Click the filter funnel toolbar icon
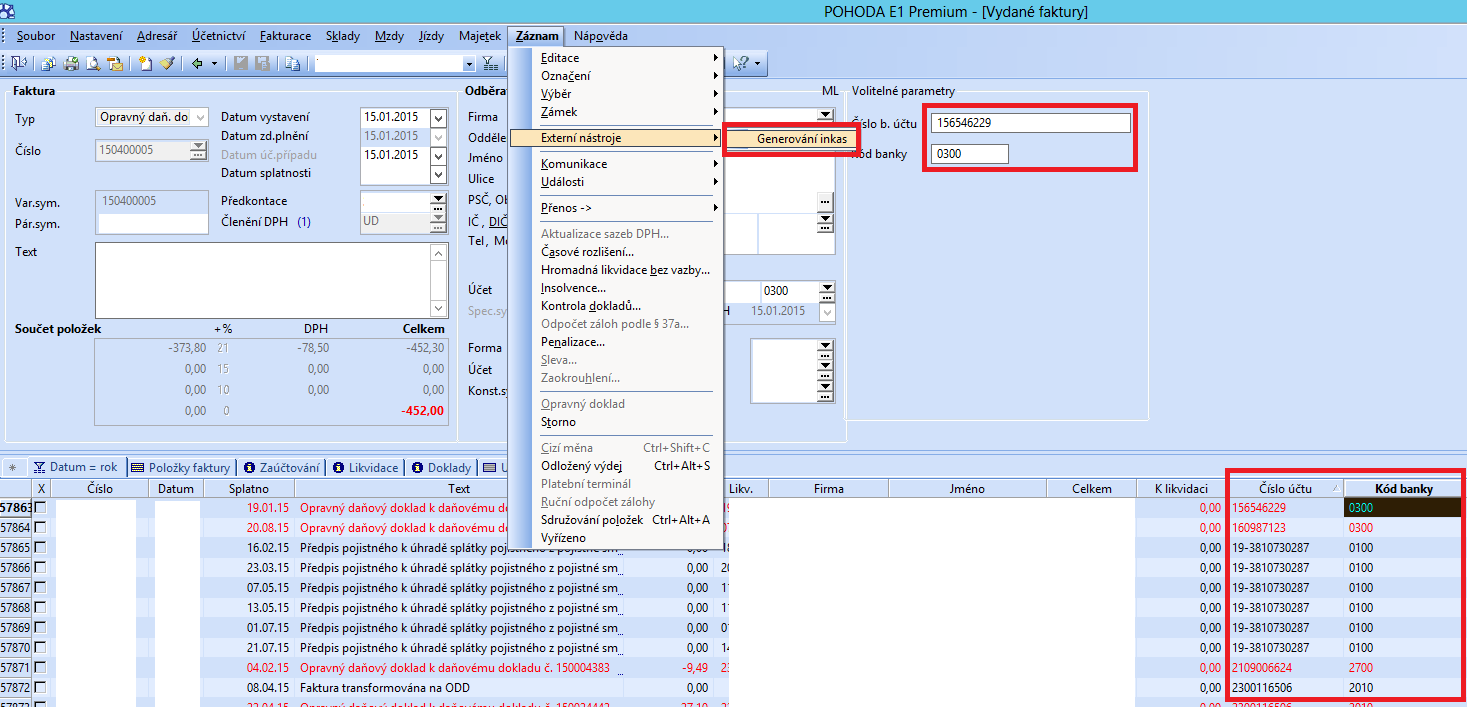1467x707 pixels. click(x=490, y=63)
